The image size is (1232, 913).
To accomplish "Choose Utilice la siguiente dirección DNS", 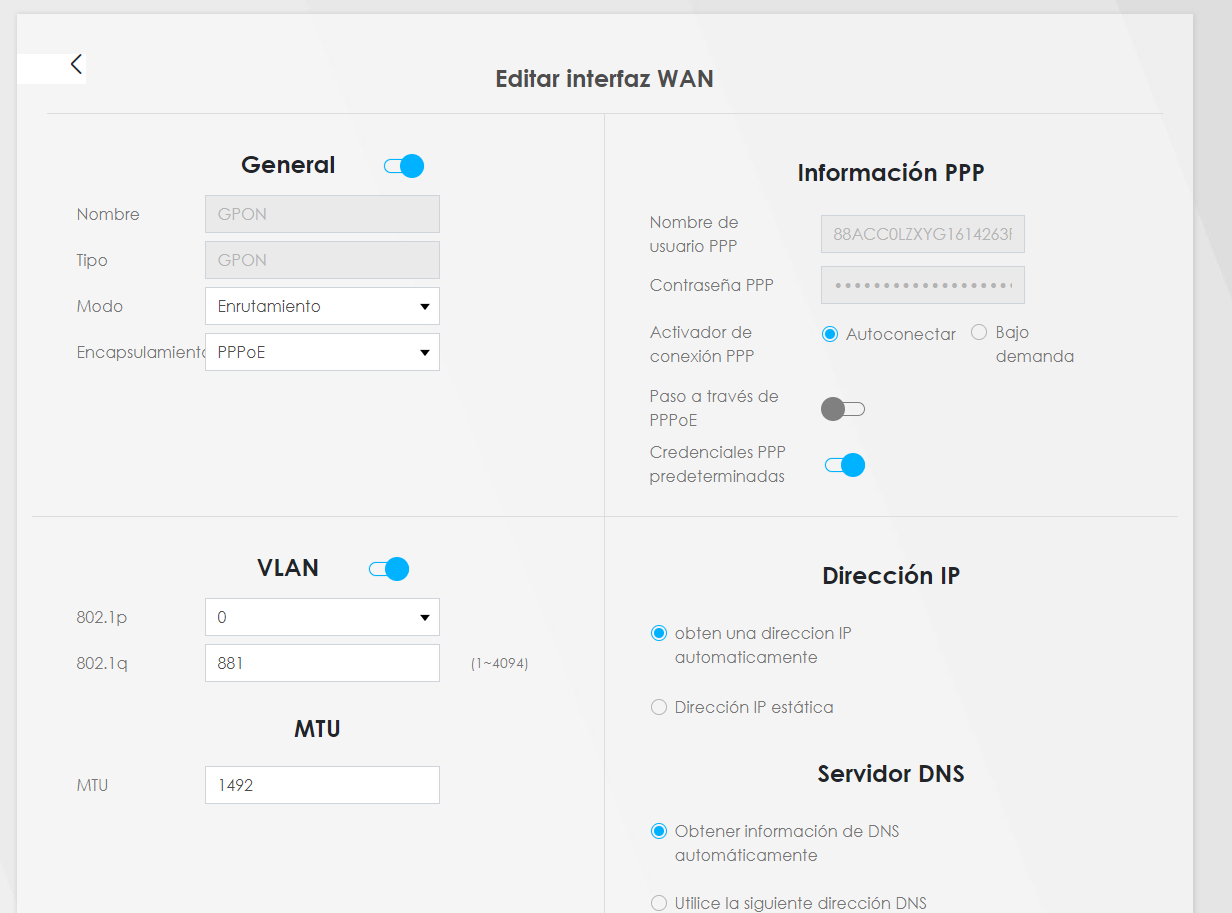I will (658, 903).
